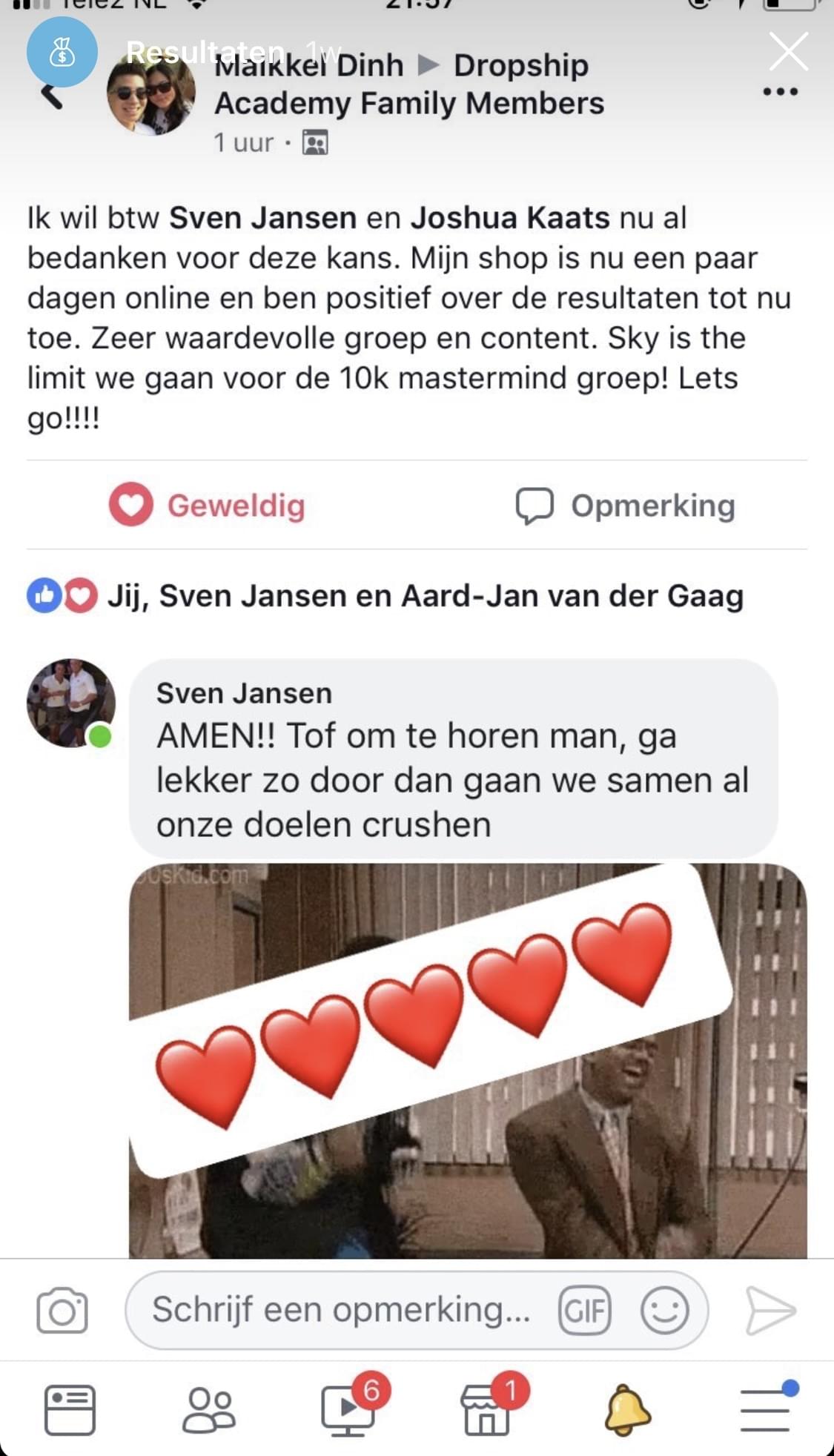The image size is (834, 1456).
Task: Close the story with the X button
Action: click(788, 51)
